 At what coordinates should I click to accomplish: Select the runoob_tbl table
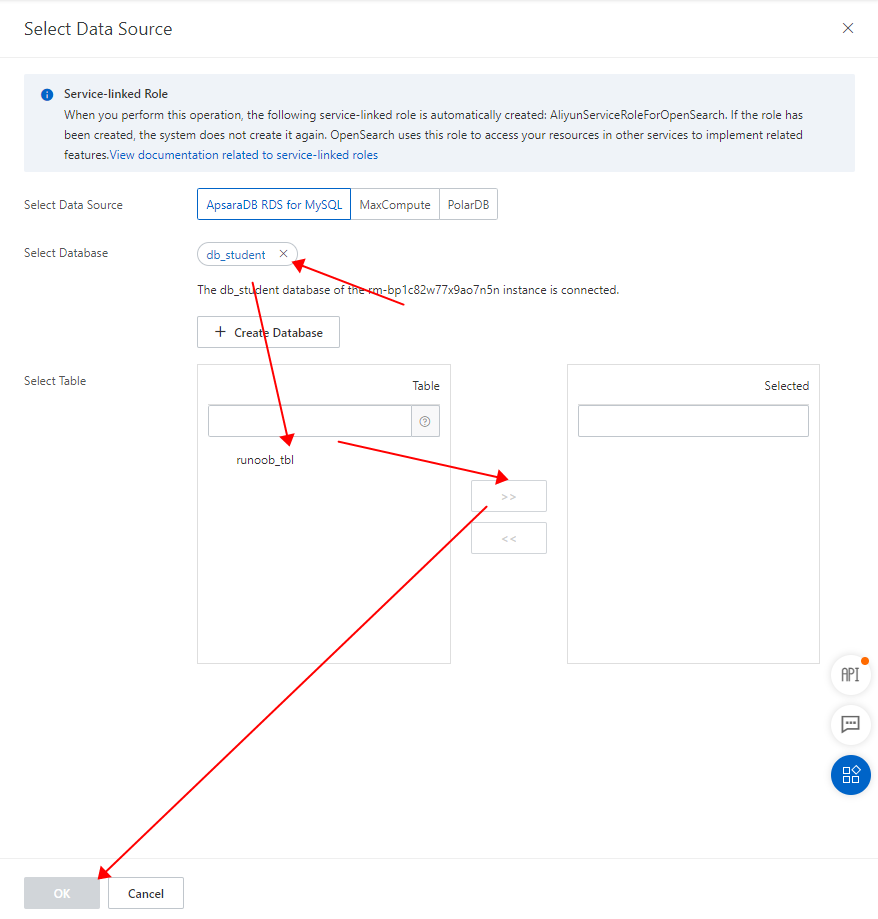[x=265, y=460]
